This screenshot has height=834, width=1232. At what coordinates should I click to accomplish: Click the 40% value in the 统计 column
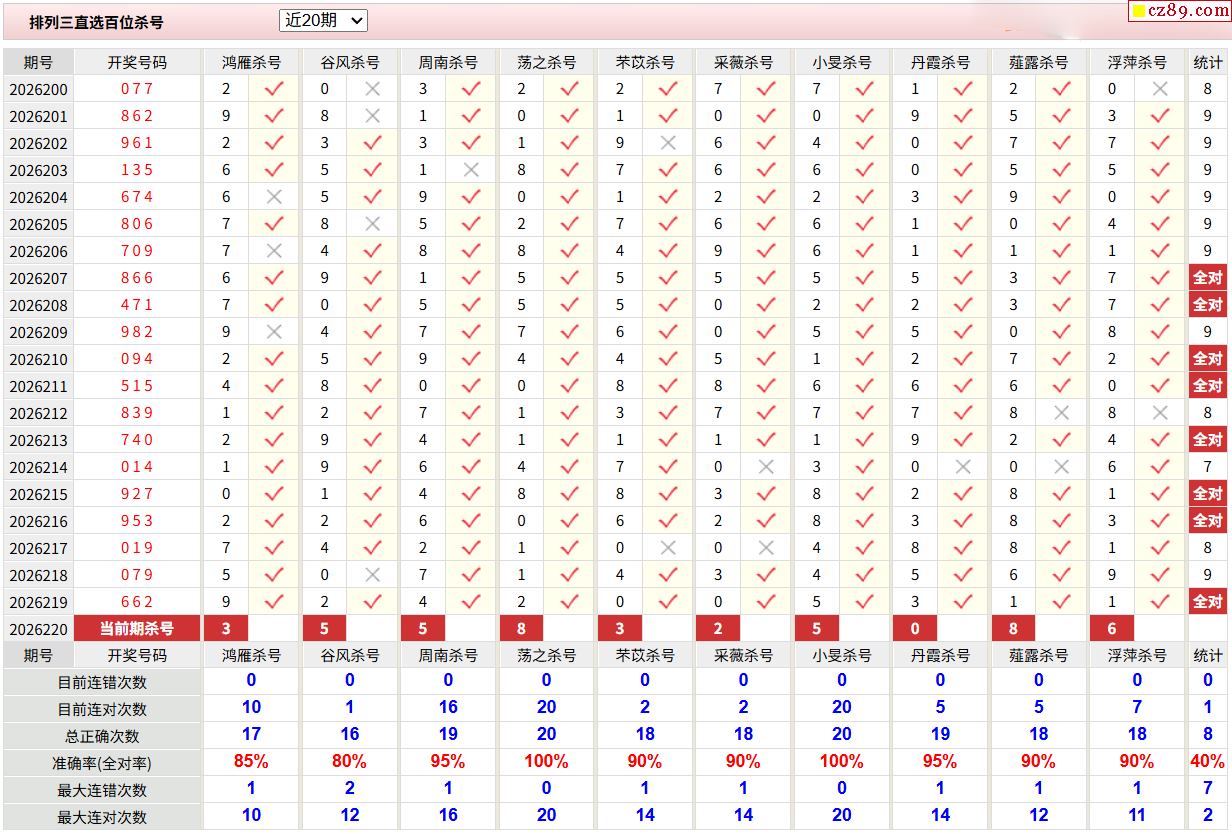pos(1208,762)
